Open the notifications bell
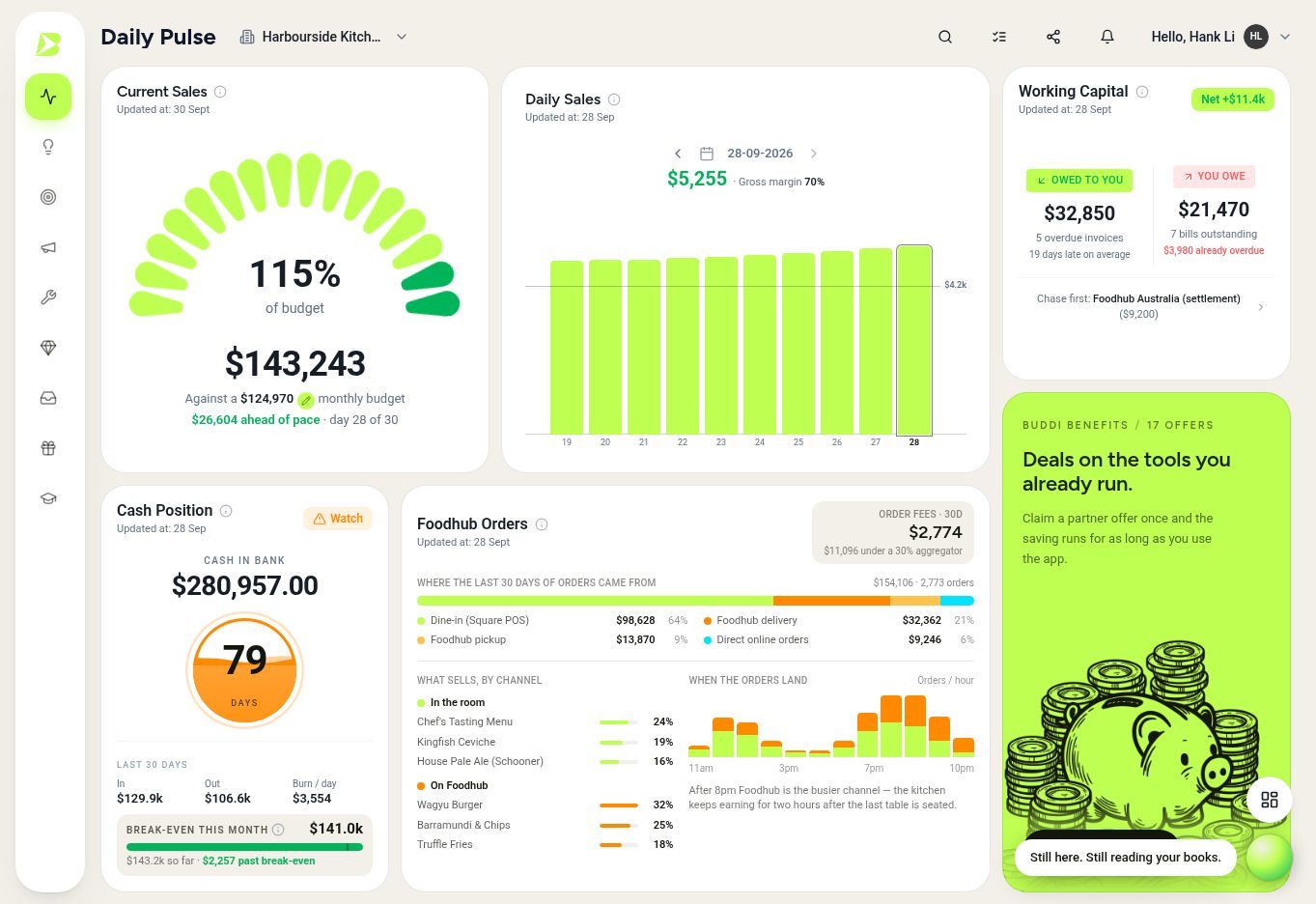Viewport: 1316px width, 904px height. click(1107, 37)
